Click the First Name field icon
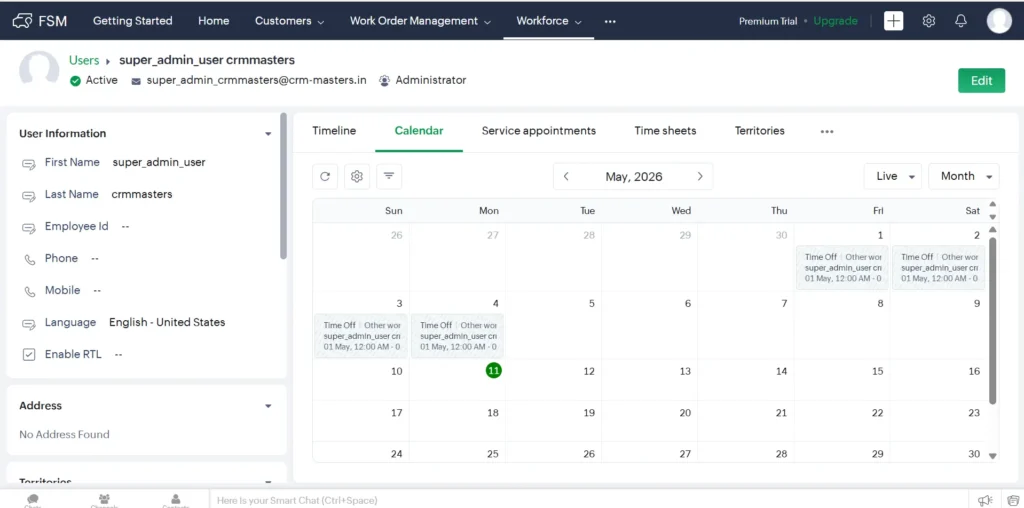 pyautogui.click(x=29, y=163)
